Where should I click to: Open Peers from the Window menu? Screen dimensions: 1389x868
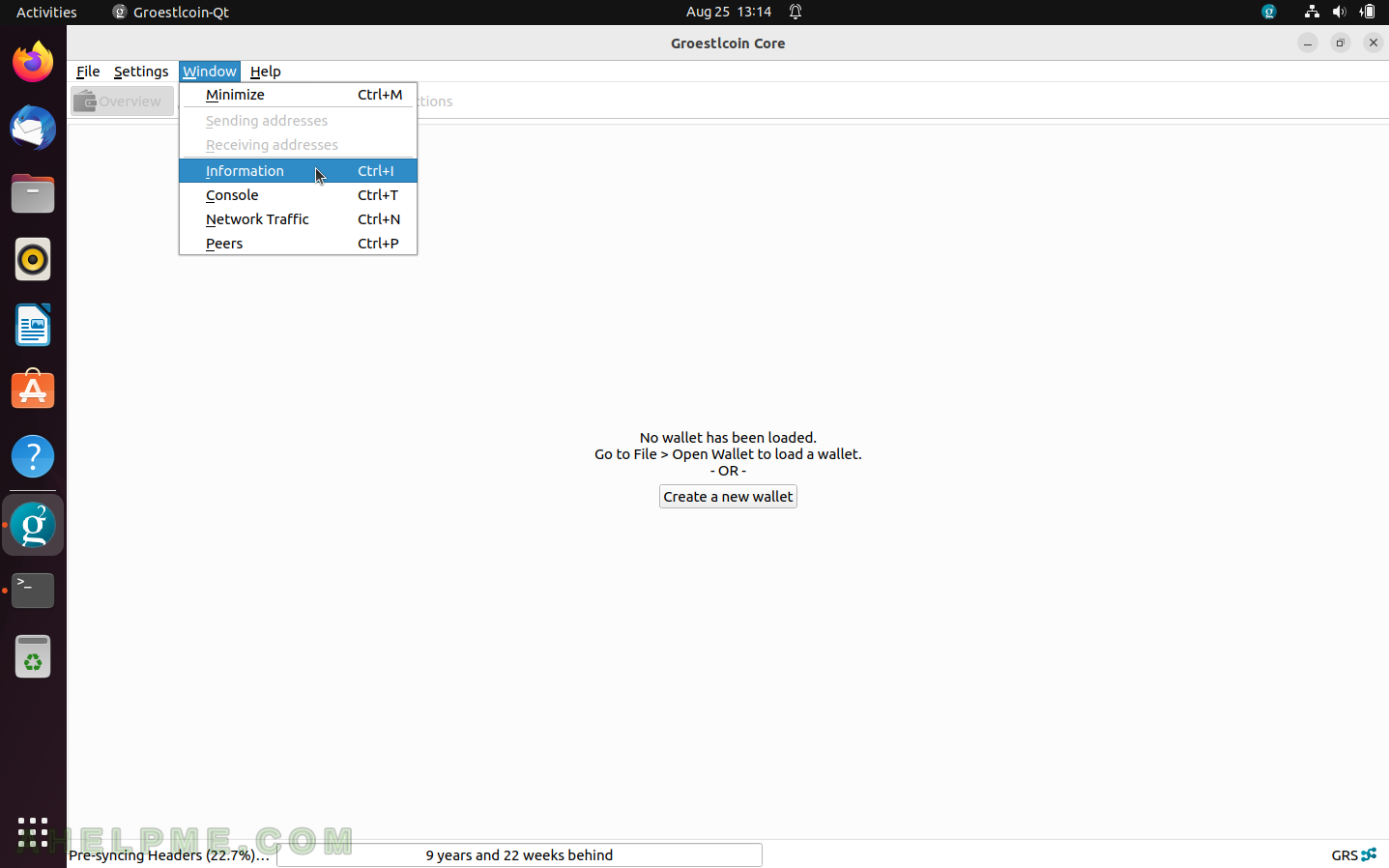click(x=298, y=244)
